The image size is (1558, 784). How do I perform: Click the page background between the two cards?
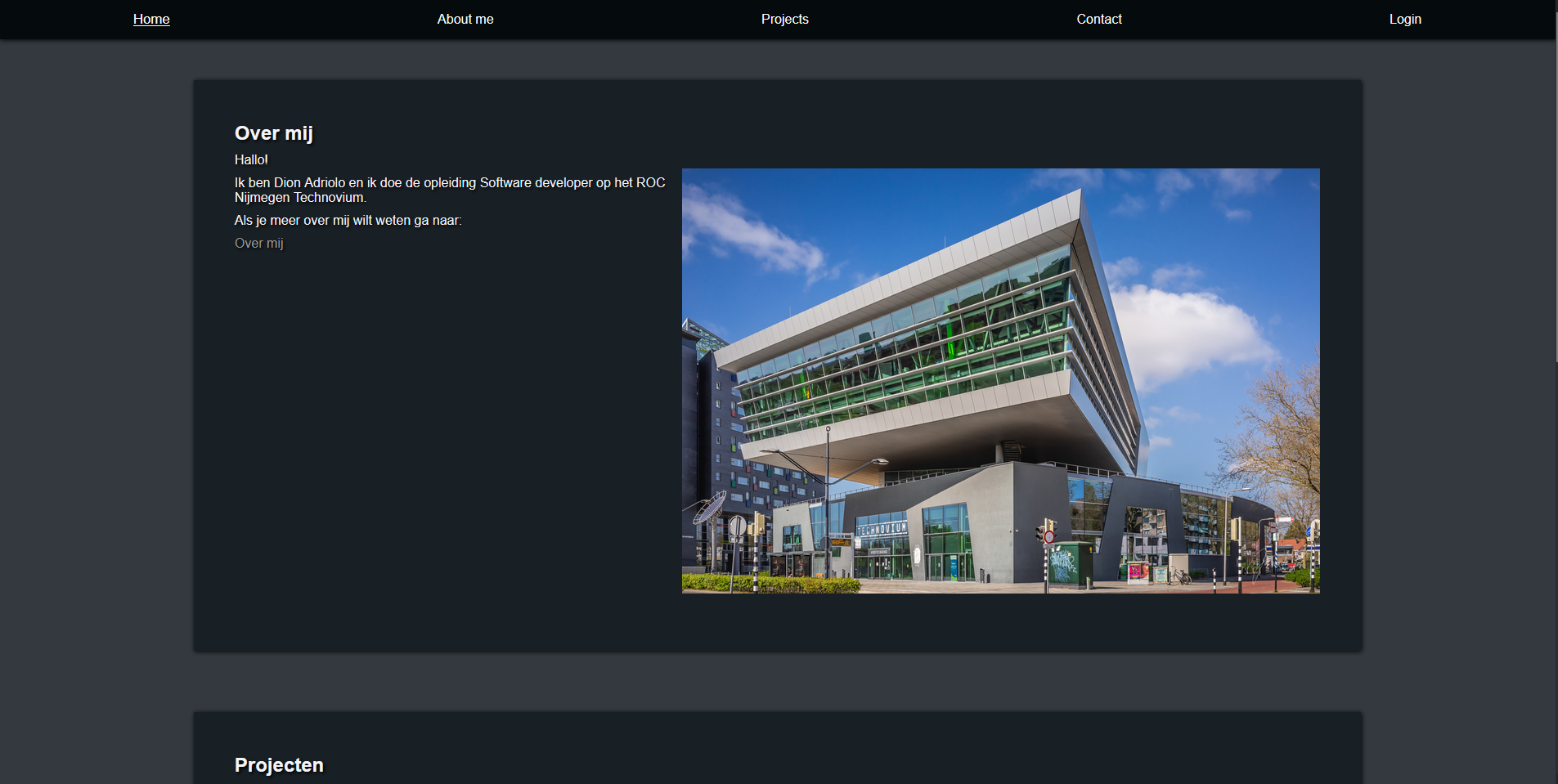pos(777,679)
